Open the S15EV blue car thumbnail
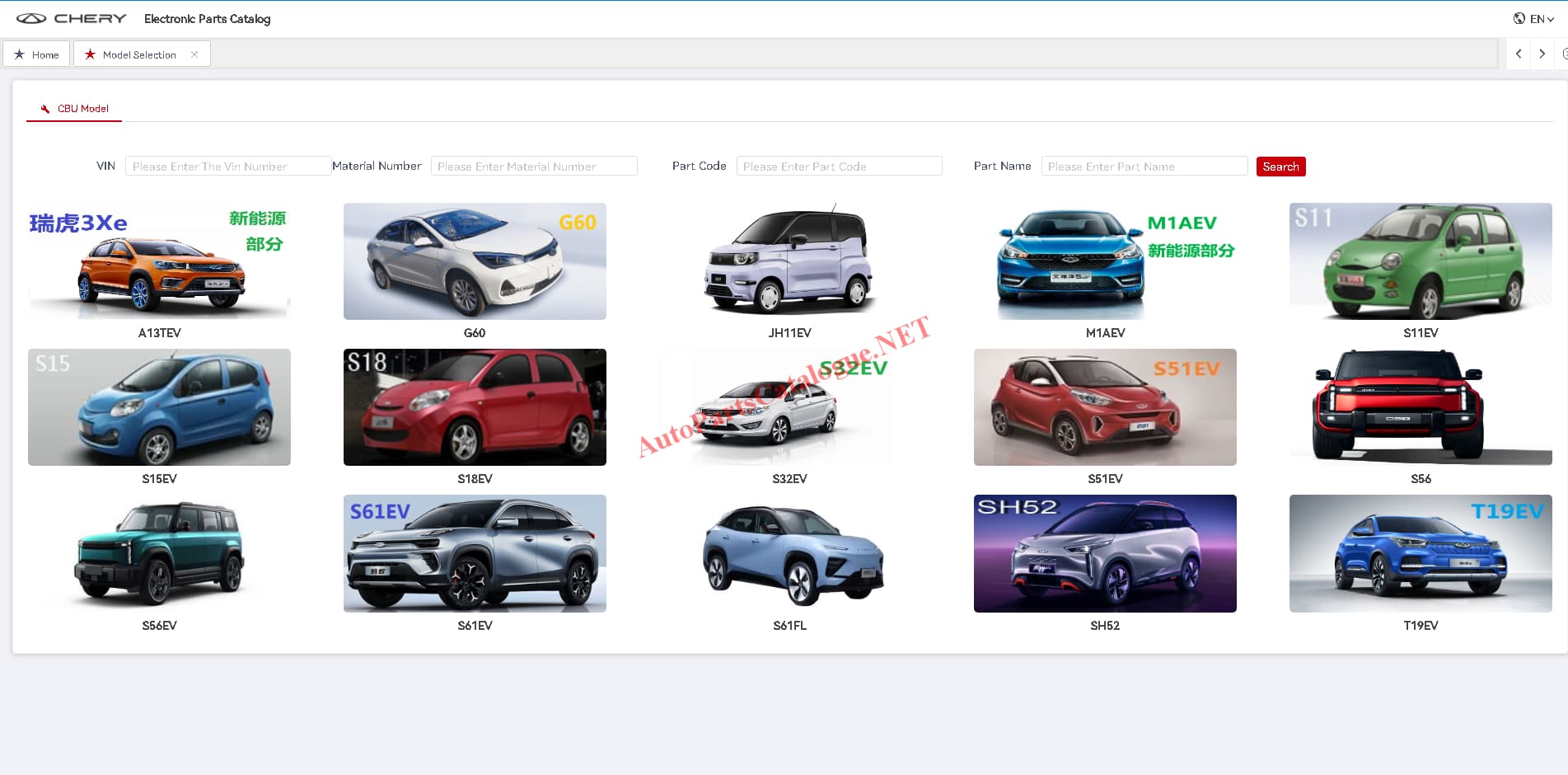Viewport: 1568px width, 775px height. (x=159, y=407)
